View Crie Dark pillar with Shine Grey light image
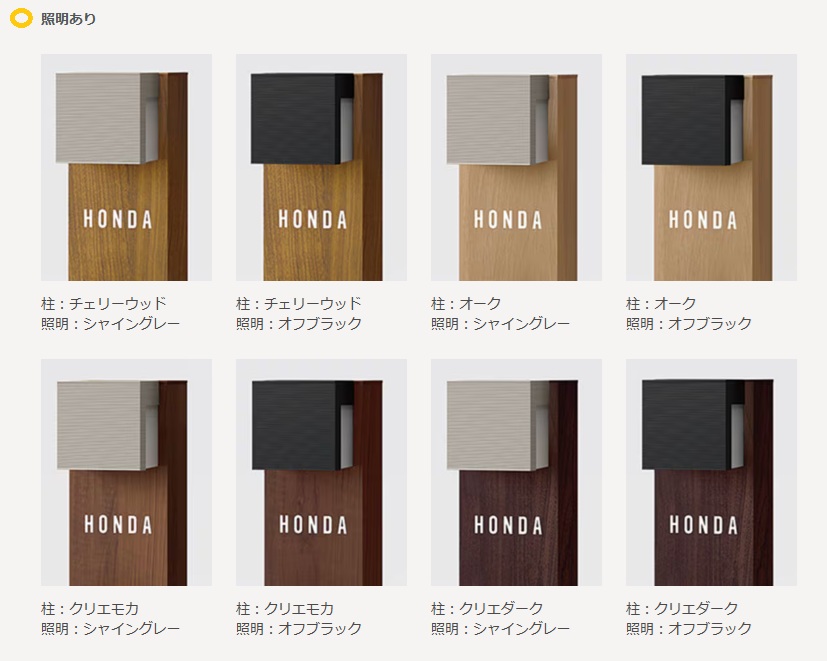This screenshot has width=827, height=661. click(516, 473)
